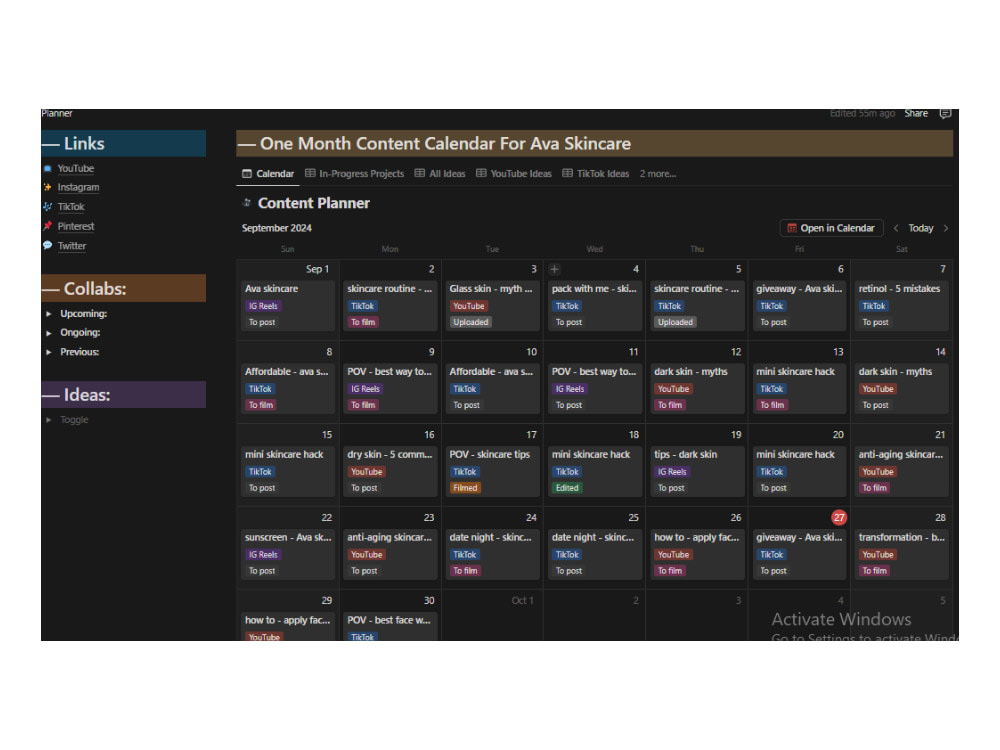Click the Collabs heading in sidebar
Viewport: 1000px width, 750px height.
pyautogui.click(x=94, y=288)
